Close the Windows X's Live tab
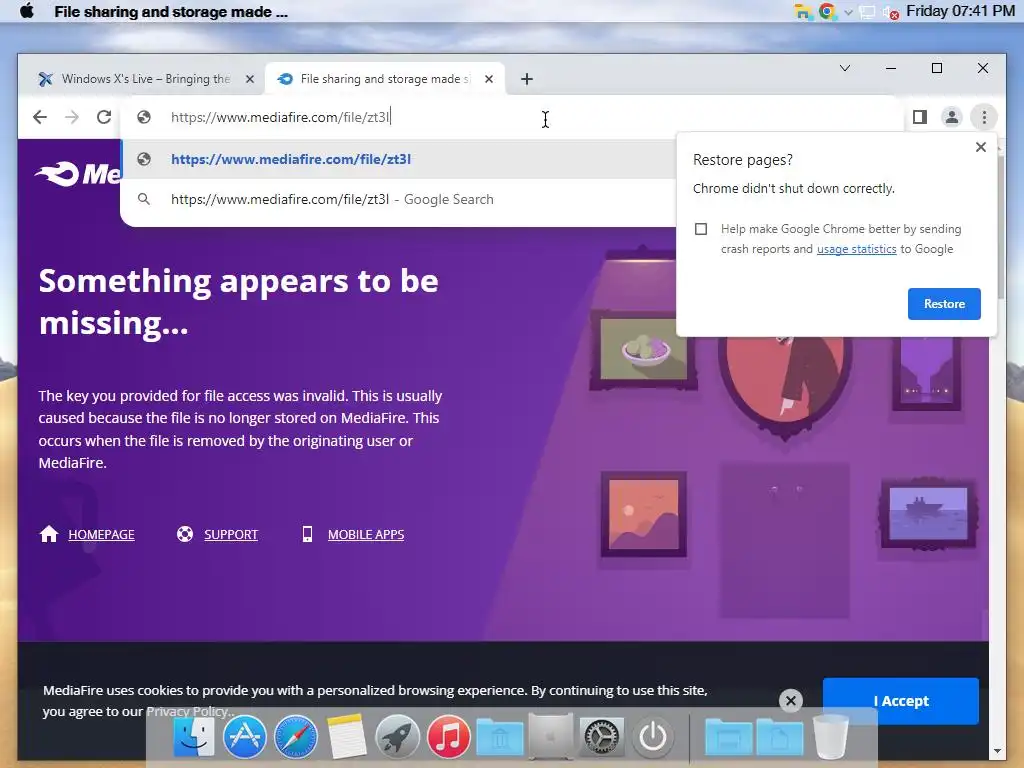 coord(249,79)
